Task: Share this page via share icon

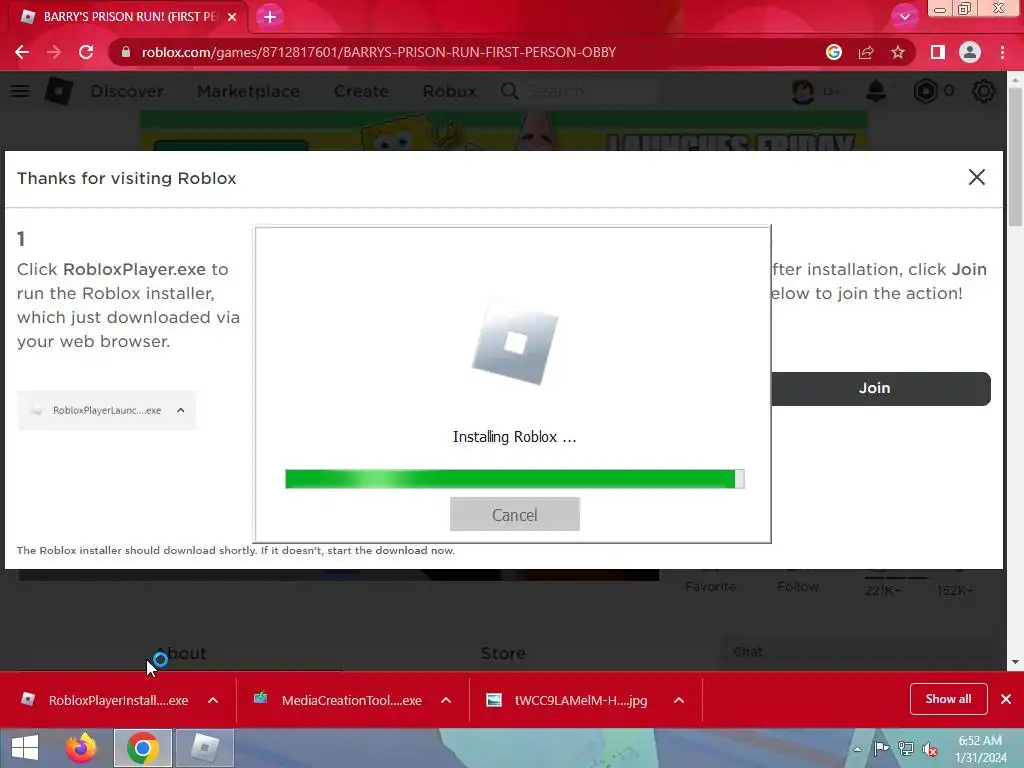Action: point(866,52)
